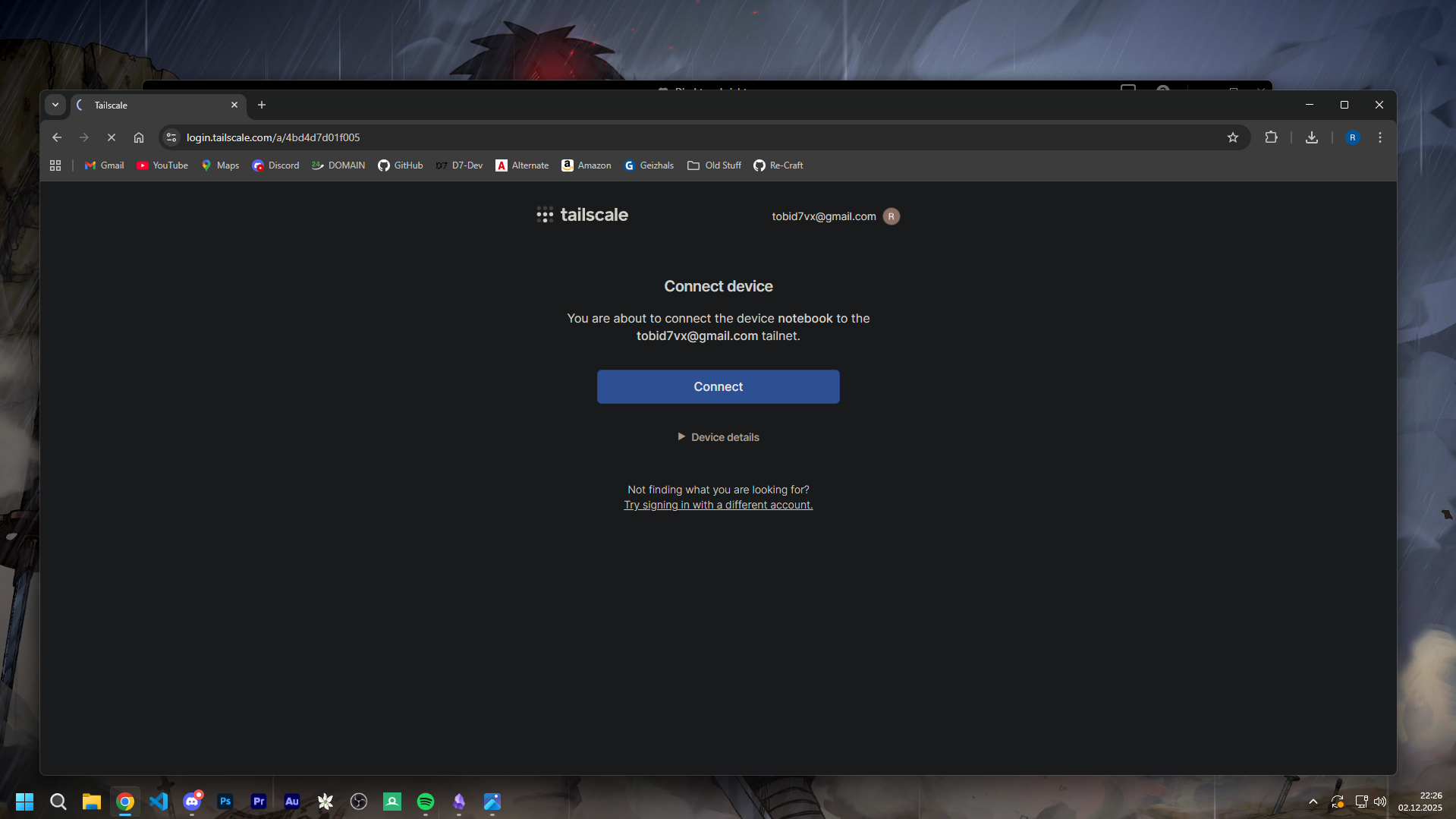Stop loading the page
The width and height of the screenshot is (1456, 819).
111,137
